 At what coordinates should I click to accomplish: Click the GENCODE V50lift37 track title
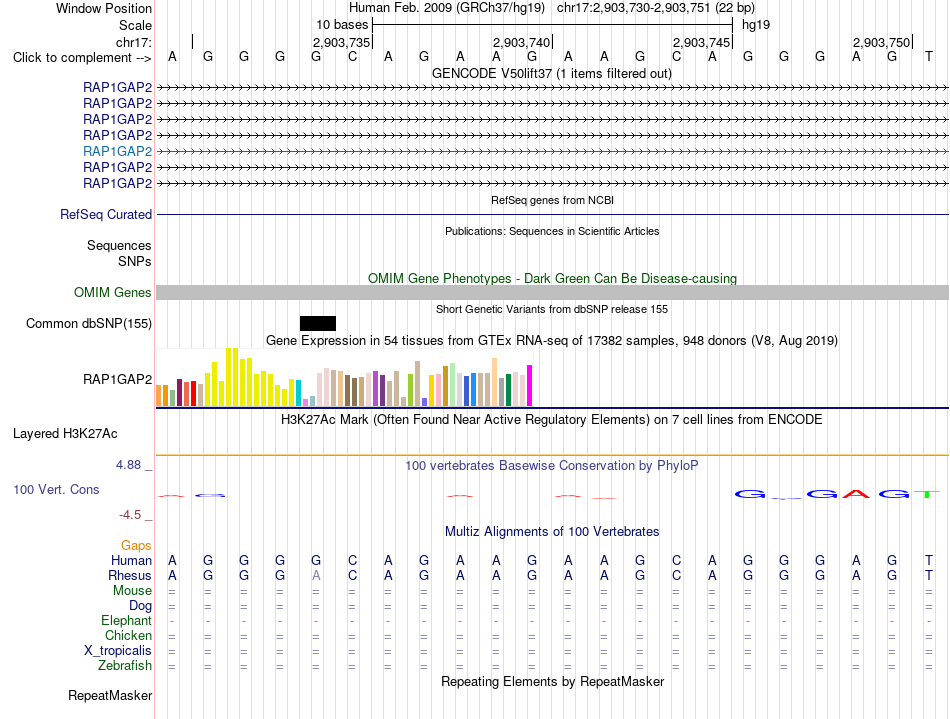(x=552, y=74)
